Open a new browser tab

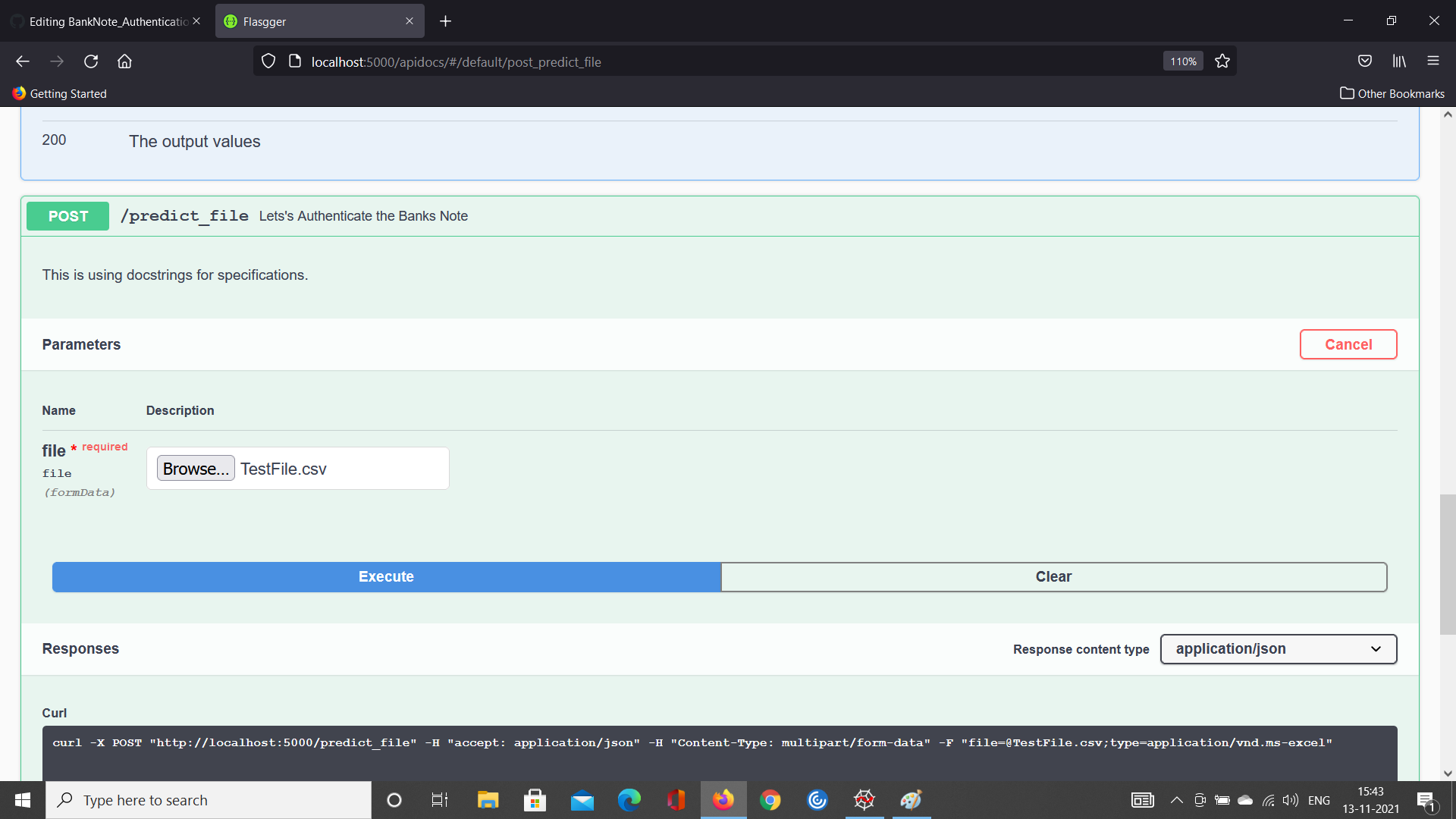pos(445,21)
